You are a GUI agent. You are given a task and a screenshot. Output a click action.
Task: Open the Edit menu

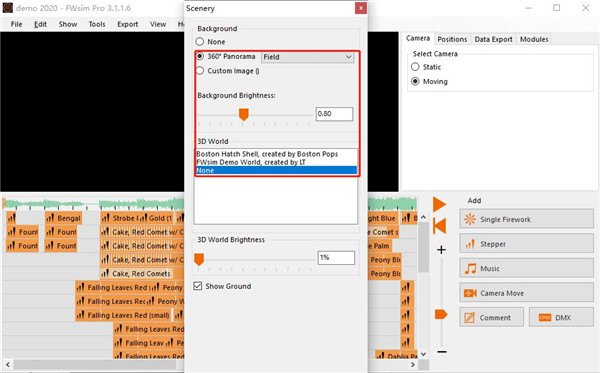pos(40,24)
